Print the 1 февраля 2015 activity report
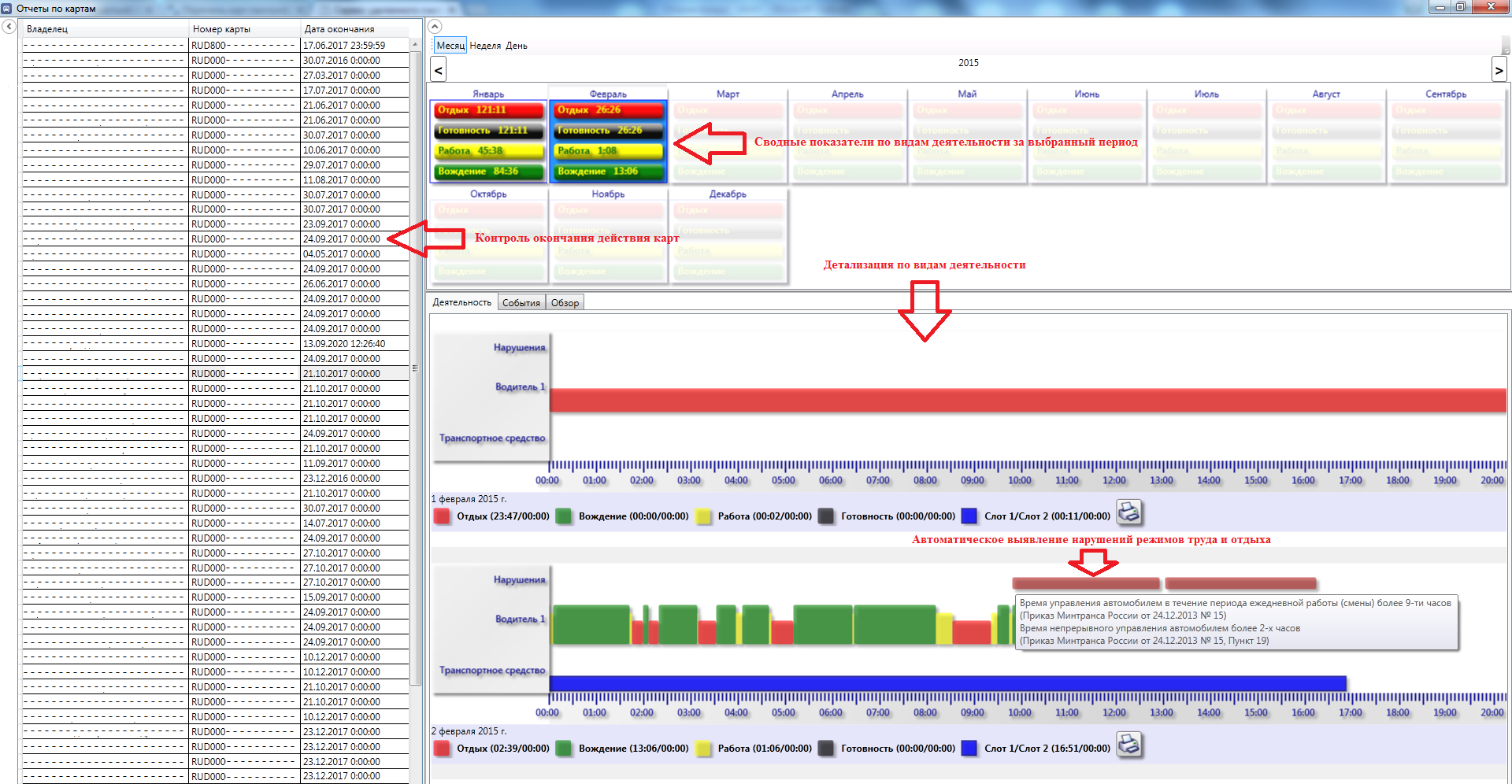 [x=1129, y=513]
